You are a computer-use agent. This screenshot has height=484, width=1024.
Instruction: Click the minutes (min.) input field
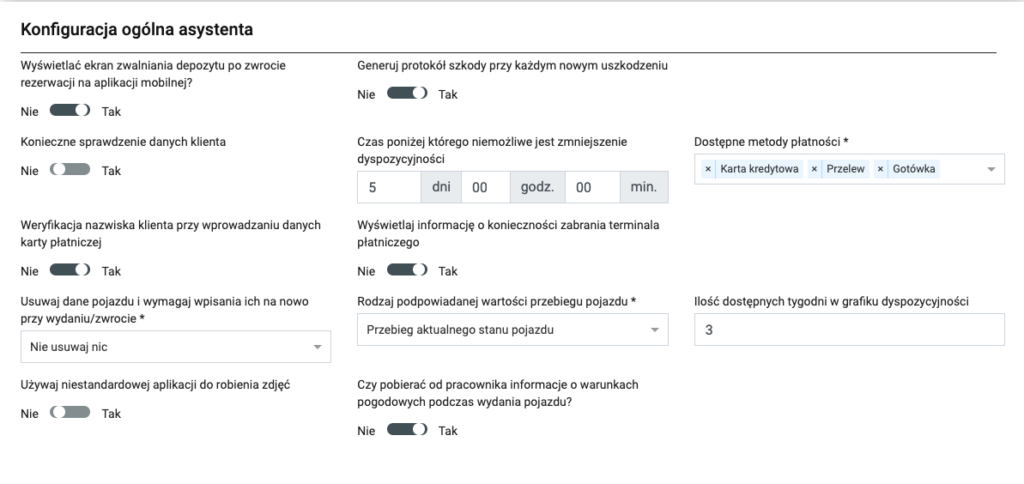pos(591,187)
